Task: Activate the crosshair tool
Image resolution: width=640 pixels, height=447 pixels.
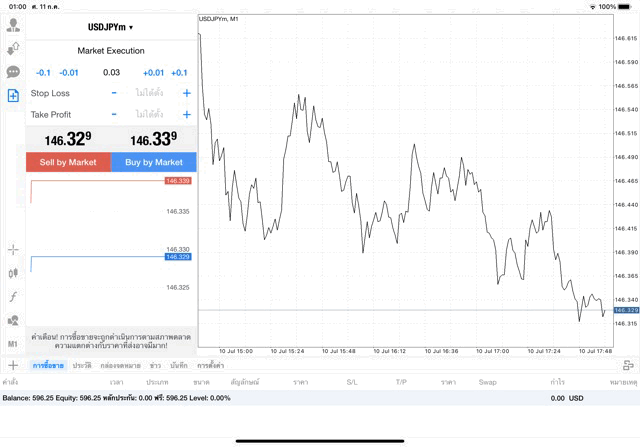Action: point(13,248)
